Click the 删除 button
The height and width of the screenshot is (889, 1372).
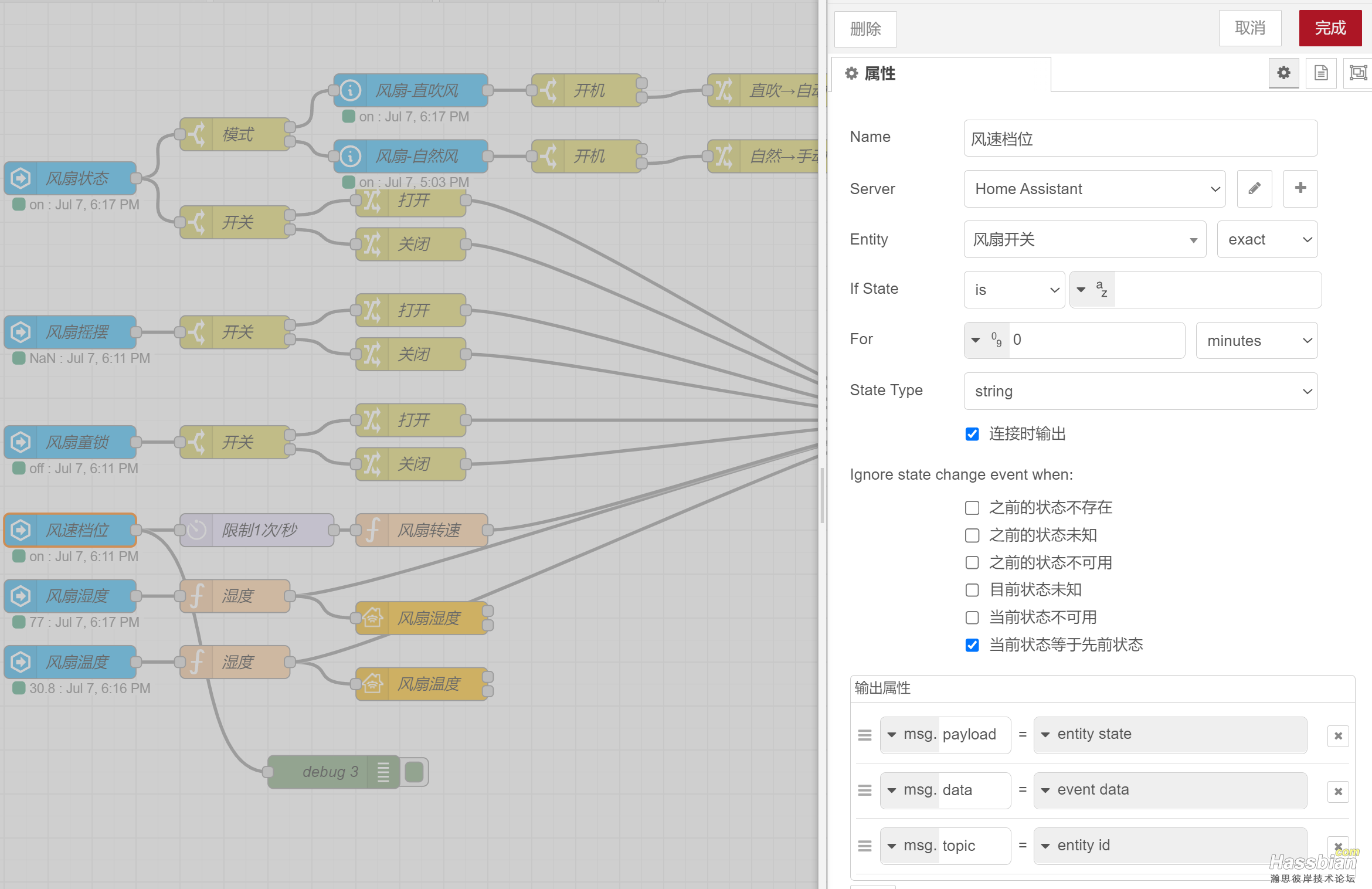pyautogui.click(x=865, y=29)
